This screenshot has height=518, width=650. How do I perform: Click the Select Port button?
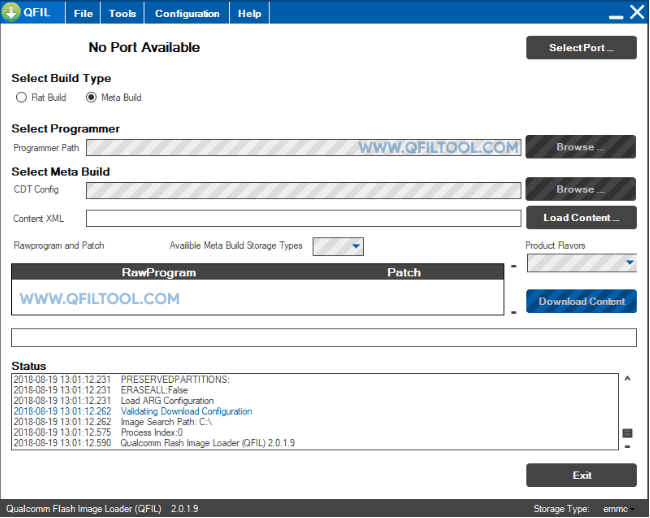(x=581, y=48)
